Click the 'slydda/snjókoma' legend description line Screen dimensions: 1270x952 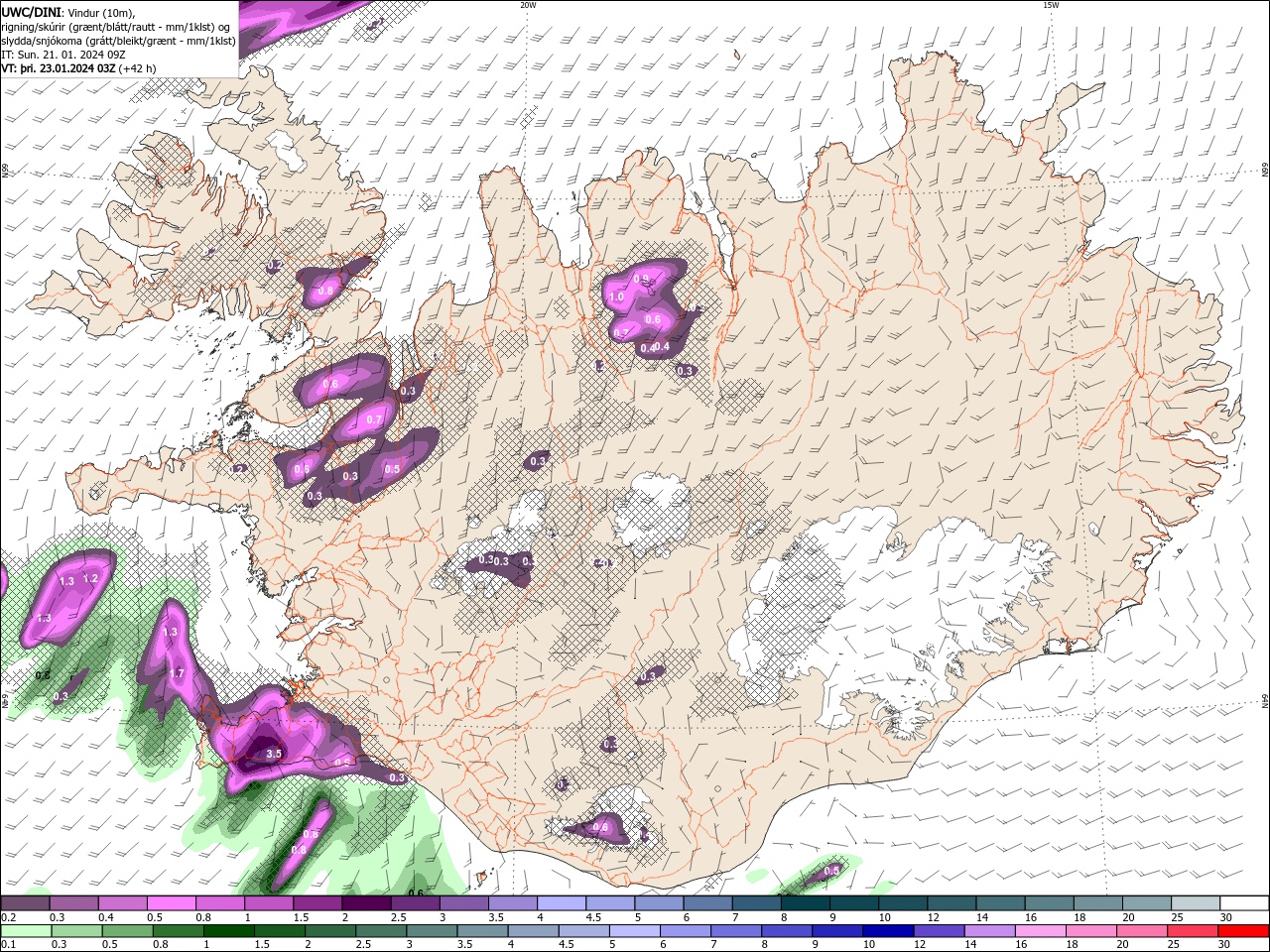coord(118,41)
